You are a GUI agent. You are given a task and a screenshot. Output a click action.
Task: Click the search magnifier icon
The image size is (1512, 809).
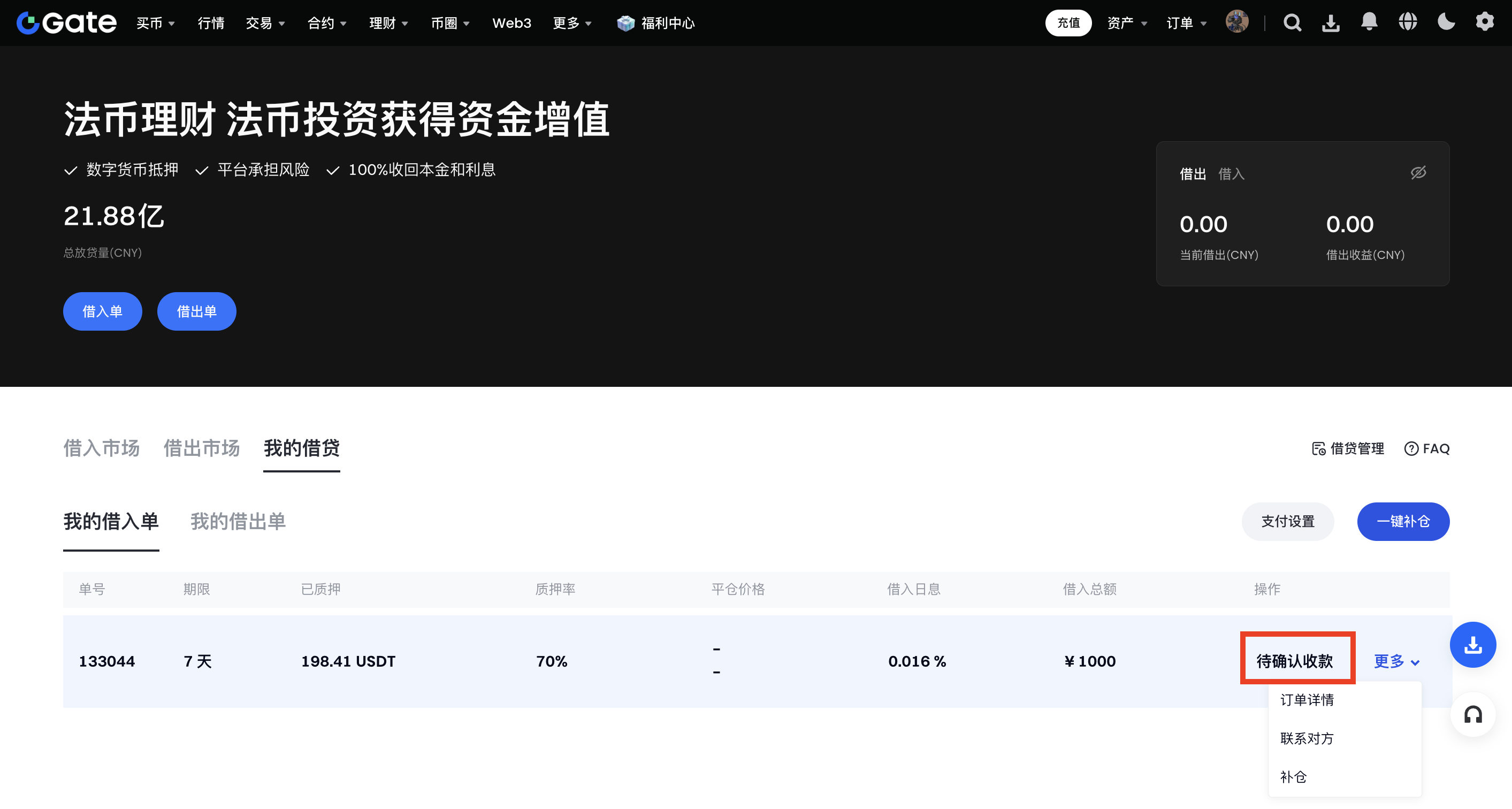(1292, 23)
